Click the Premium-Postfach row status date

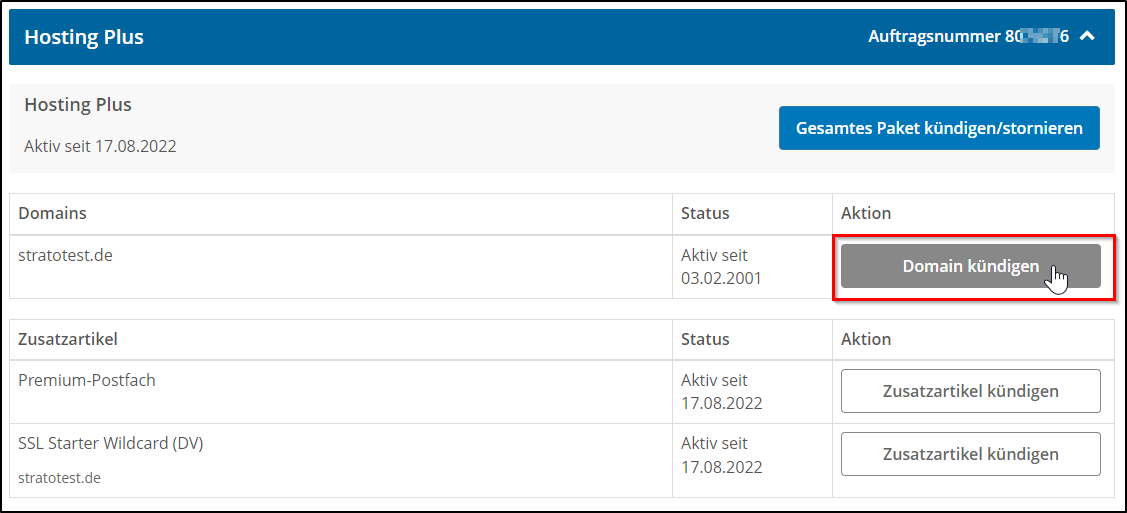pos(721,403)
